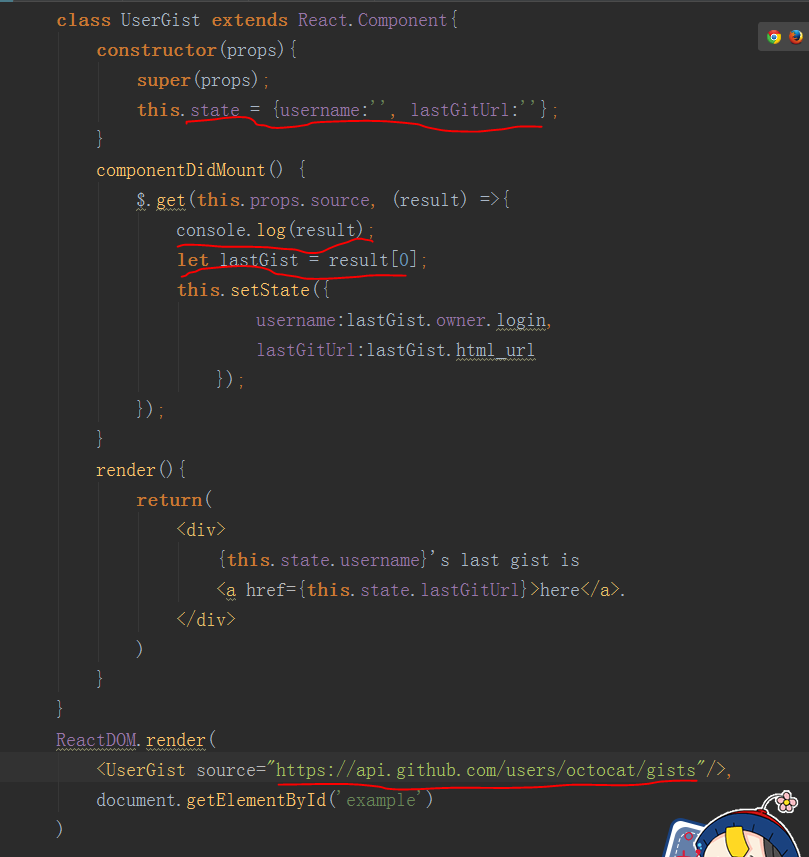The height and width of the screenshot is (857, 809).
Task: Select the componentDidMount method name
Action: coord(181,170)
